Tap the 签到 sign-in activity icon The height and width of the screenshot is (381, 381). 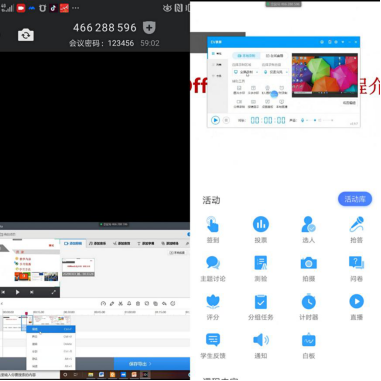pyautogui.click(x=212, y=224)
